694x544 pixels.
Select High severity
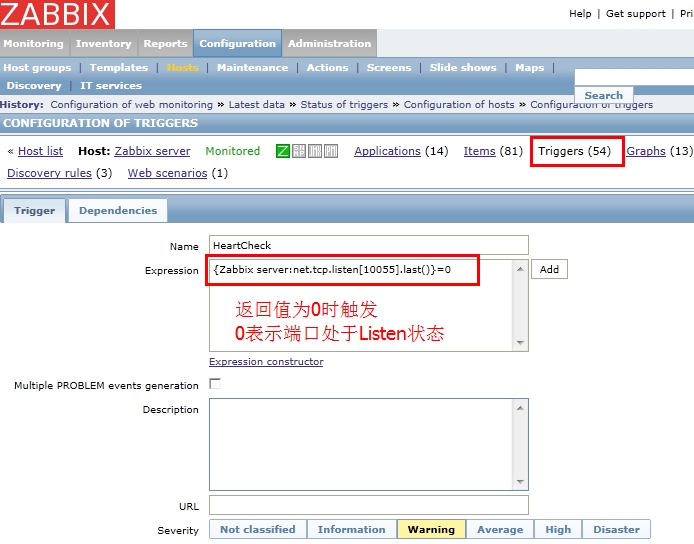click(x=558, y=529)
